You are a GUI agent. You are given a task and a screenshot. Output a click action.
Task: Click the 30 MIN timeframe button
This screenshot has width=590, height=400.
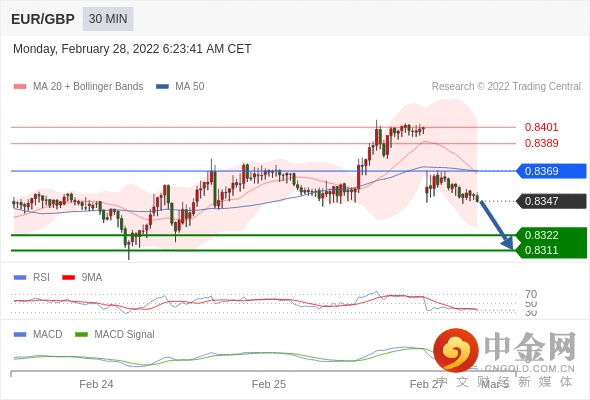[108, 19]
